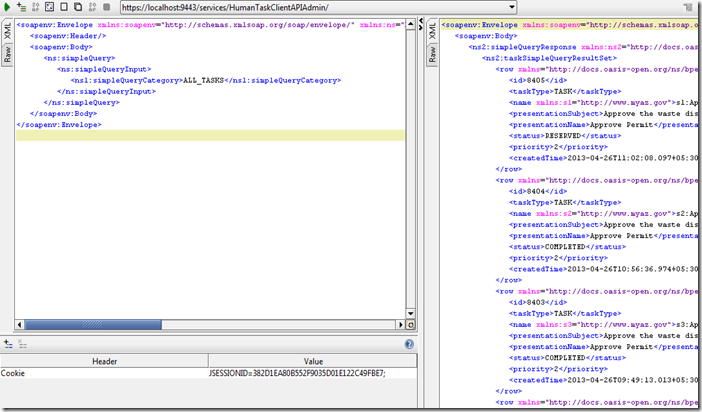
Task: Click the createdTime 2013-04-26T10:56:36 line
Action: click(604, 269)
